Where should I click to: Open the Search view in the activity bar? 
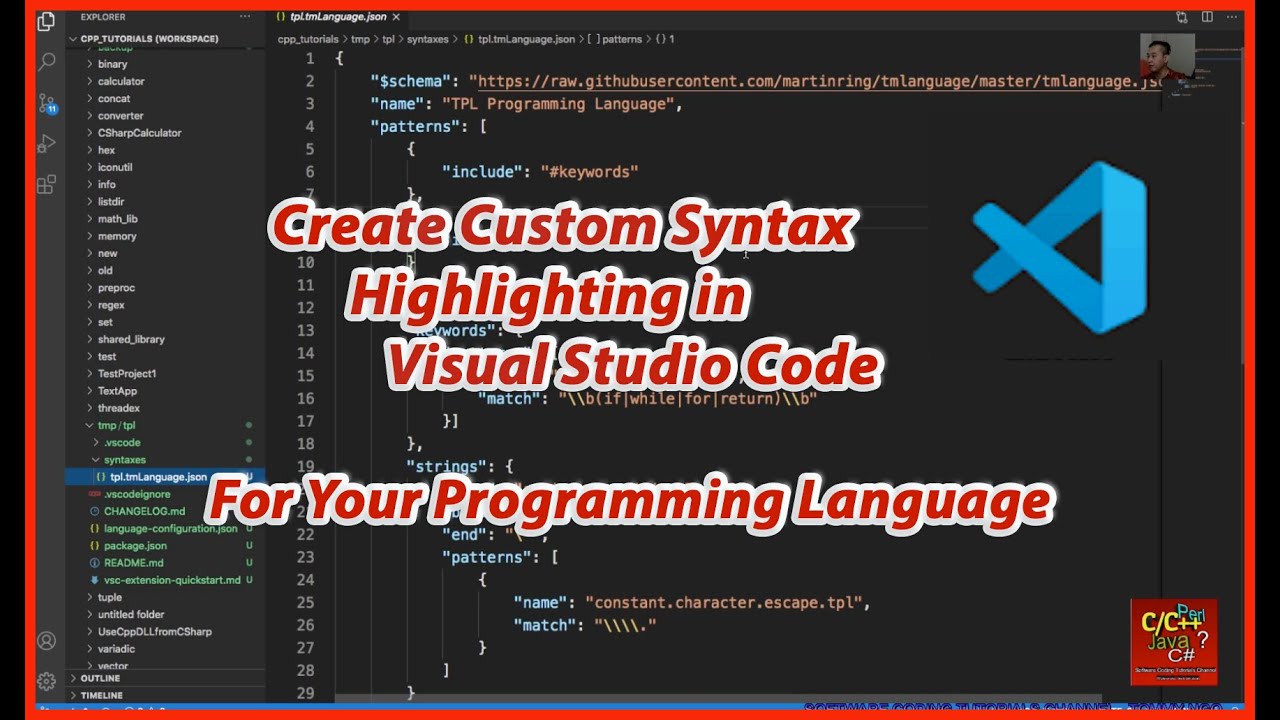[x=46, y=62]
